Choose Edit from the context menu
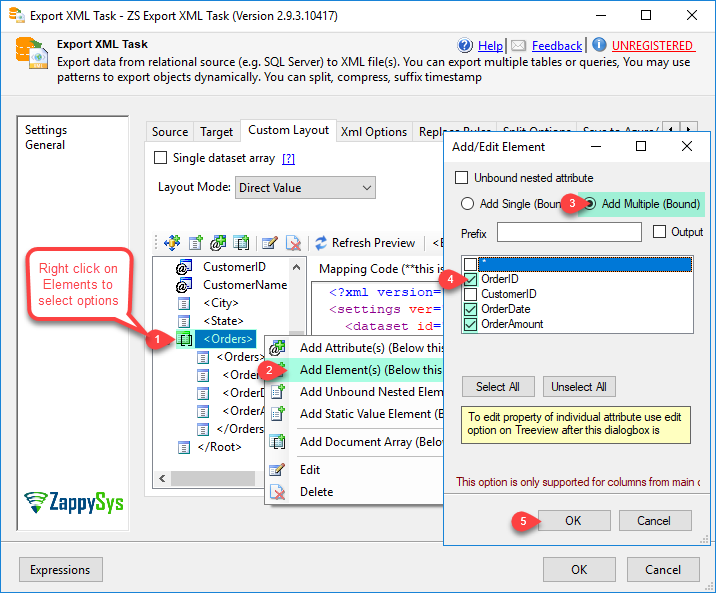The width and height of the screenshot is (716, 593). click(x=354, y=470)
